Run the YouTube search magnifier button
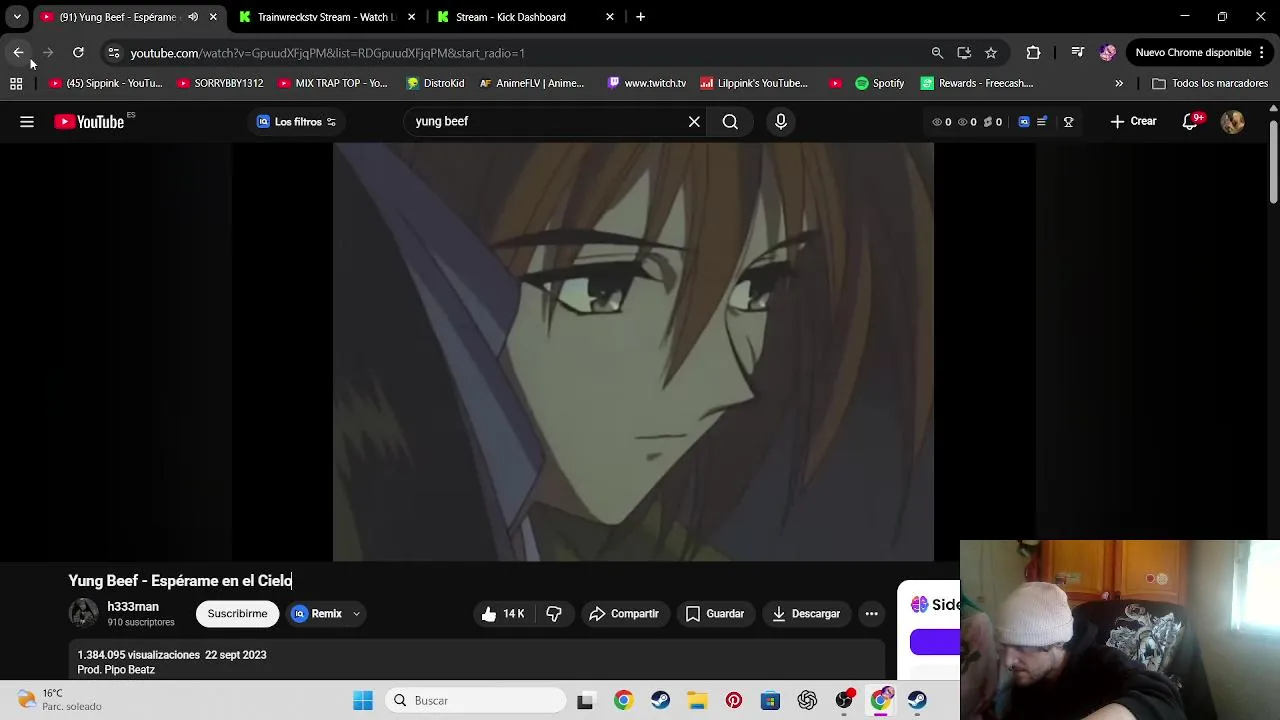The height and width of the screenshot is (720, 1280). point(730,122)
